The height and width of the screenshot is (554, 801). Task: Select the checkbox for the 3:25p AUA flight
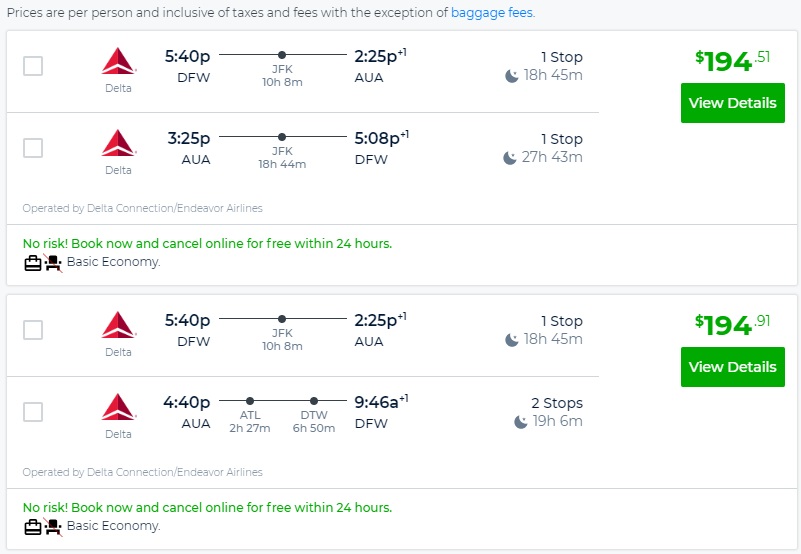coord(33,148)
